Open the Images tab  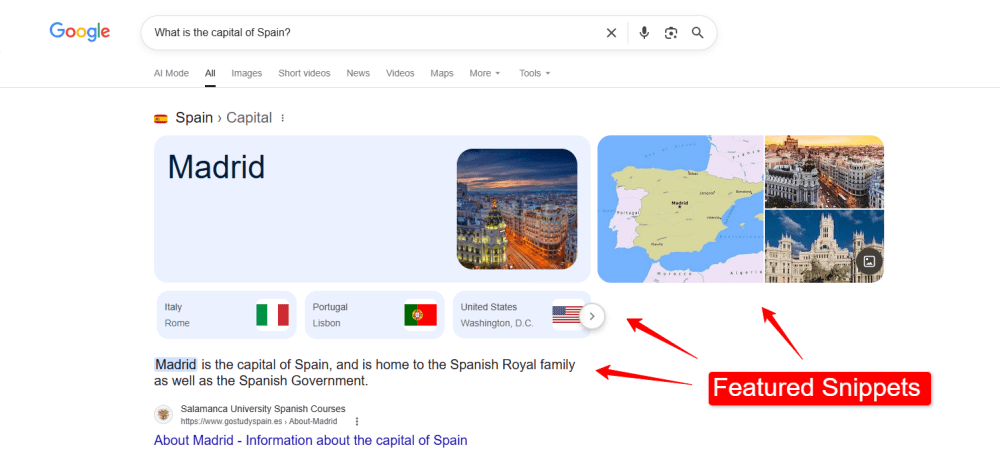click(247, 73)
